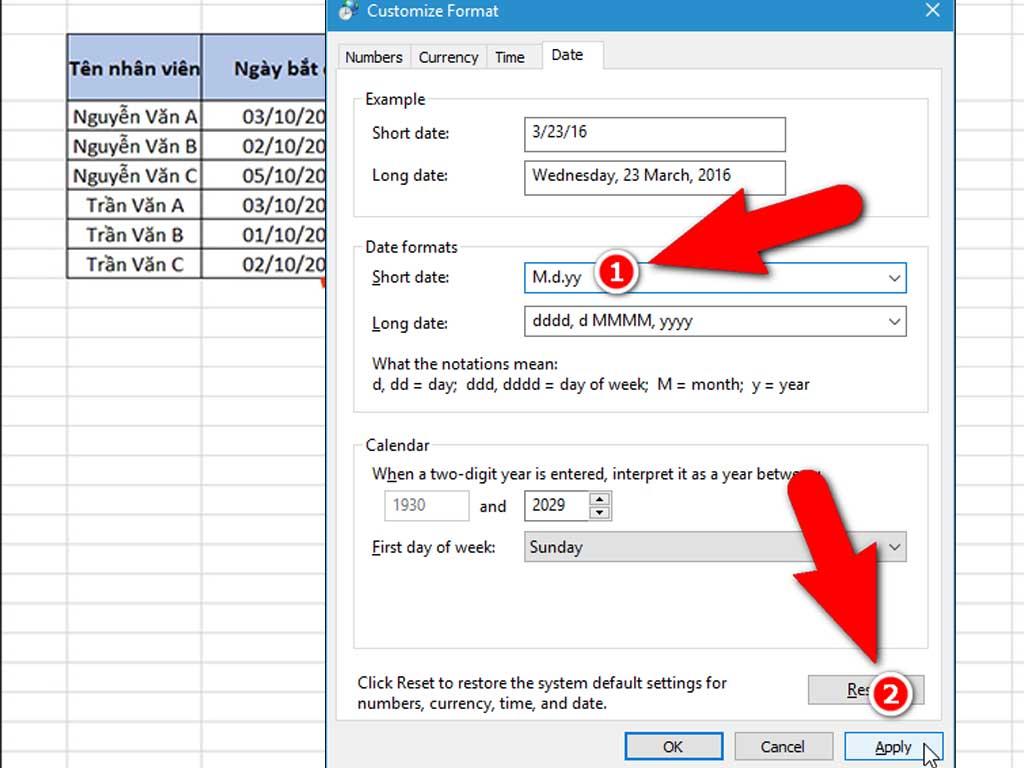Go to the Time tab
Screen dimensions: 1024x768
point(510,57)
